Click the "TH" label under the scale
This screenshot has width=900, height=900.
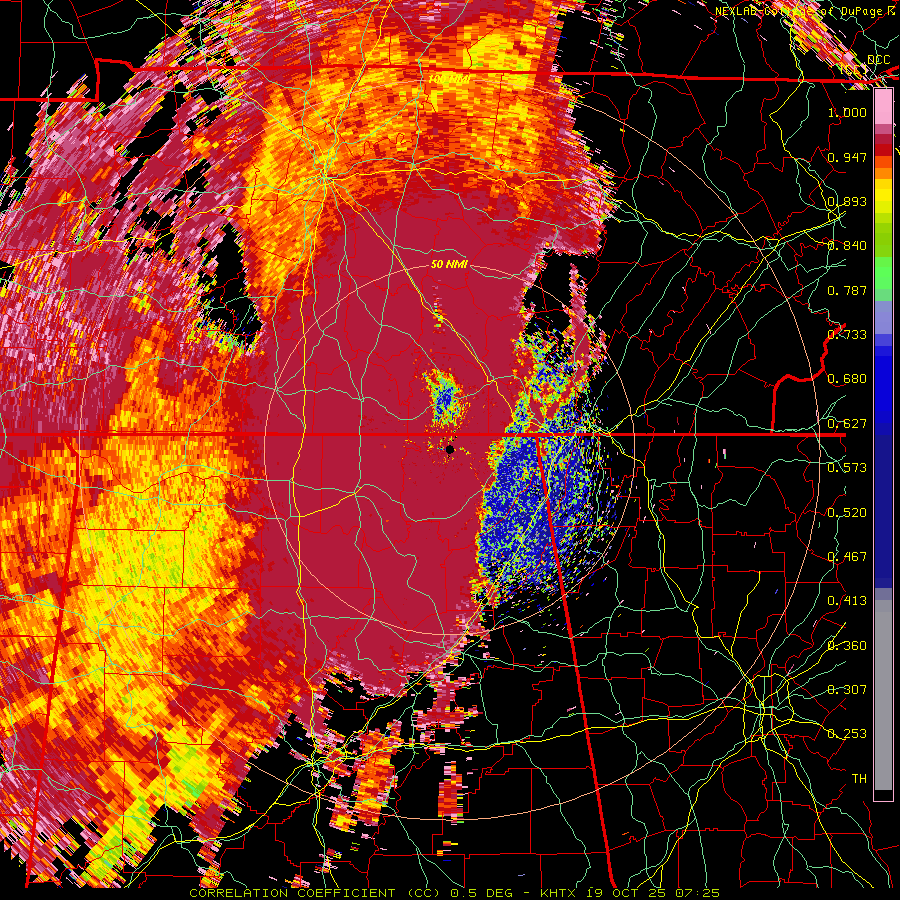click(x=859, y=779)
